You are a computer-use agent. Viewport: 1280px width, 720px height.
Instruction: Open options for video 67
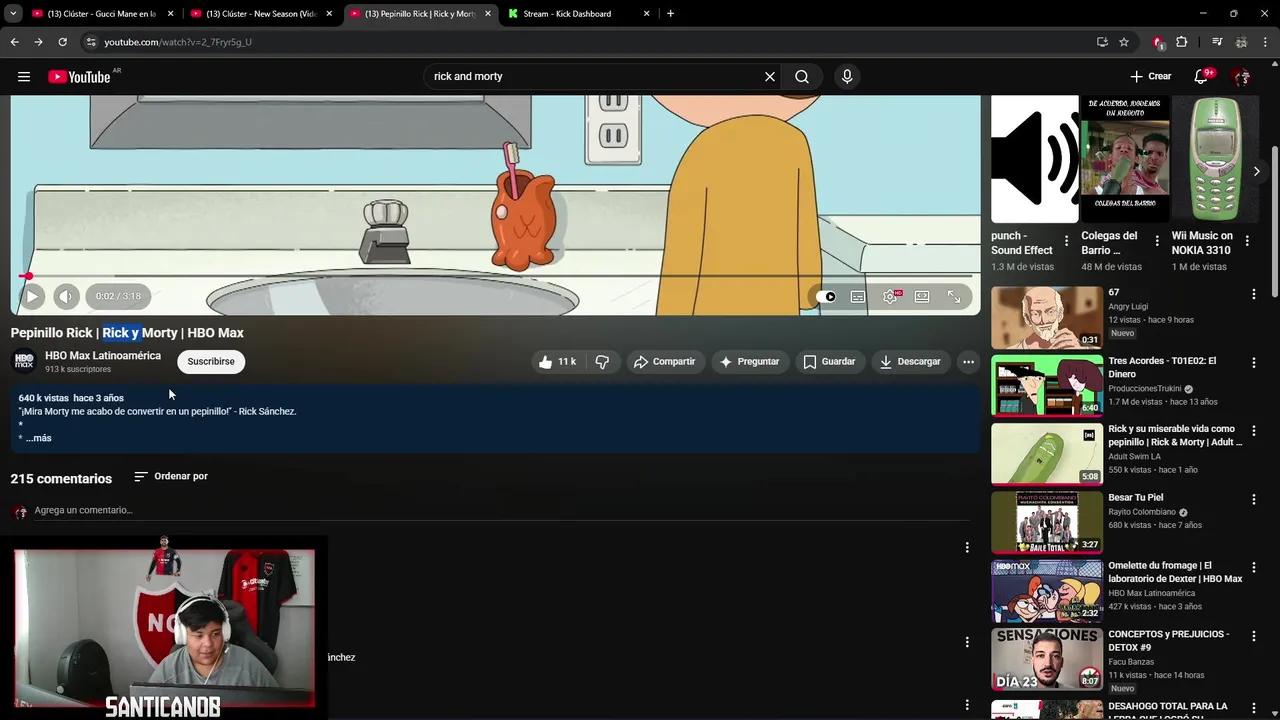click(x=1254, y=294)
